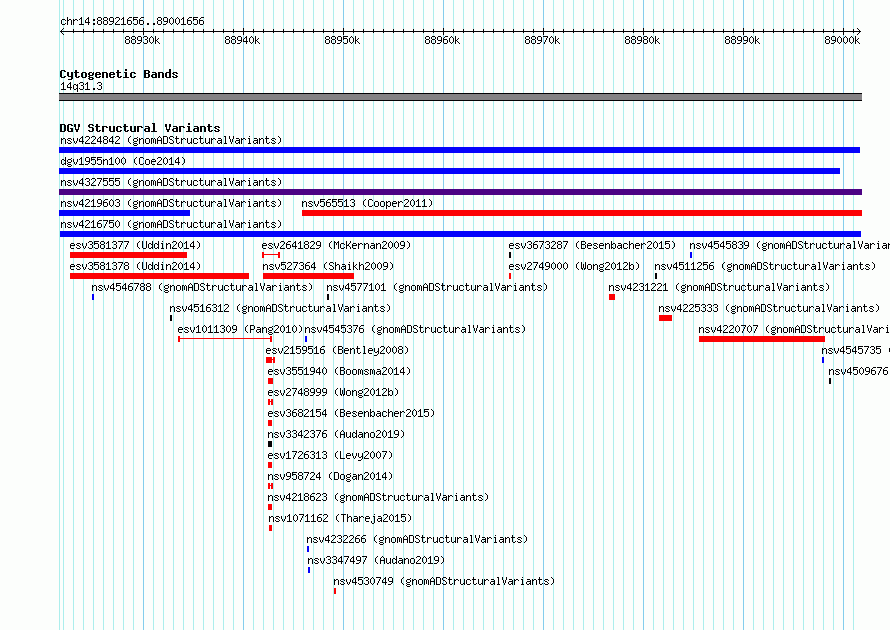The width and height of the screenshot is (890, 630).
Task: Click nsv1071162 (Thareja2015) label
Action: tap(340, 518)
